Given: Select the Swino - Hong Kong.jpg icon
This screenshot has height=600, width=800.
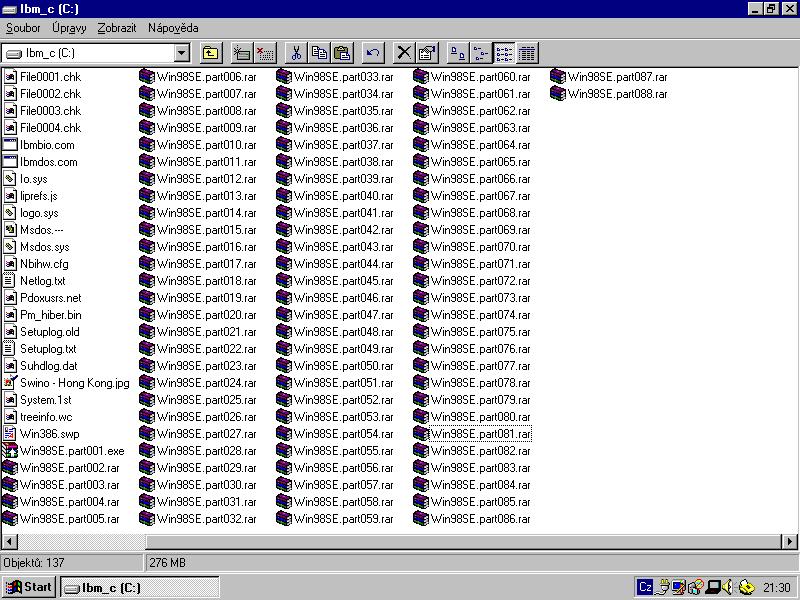Looking at the screenshot, I should [x=10, y=383].
